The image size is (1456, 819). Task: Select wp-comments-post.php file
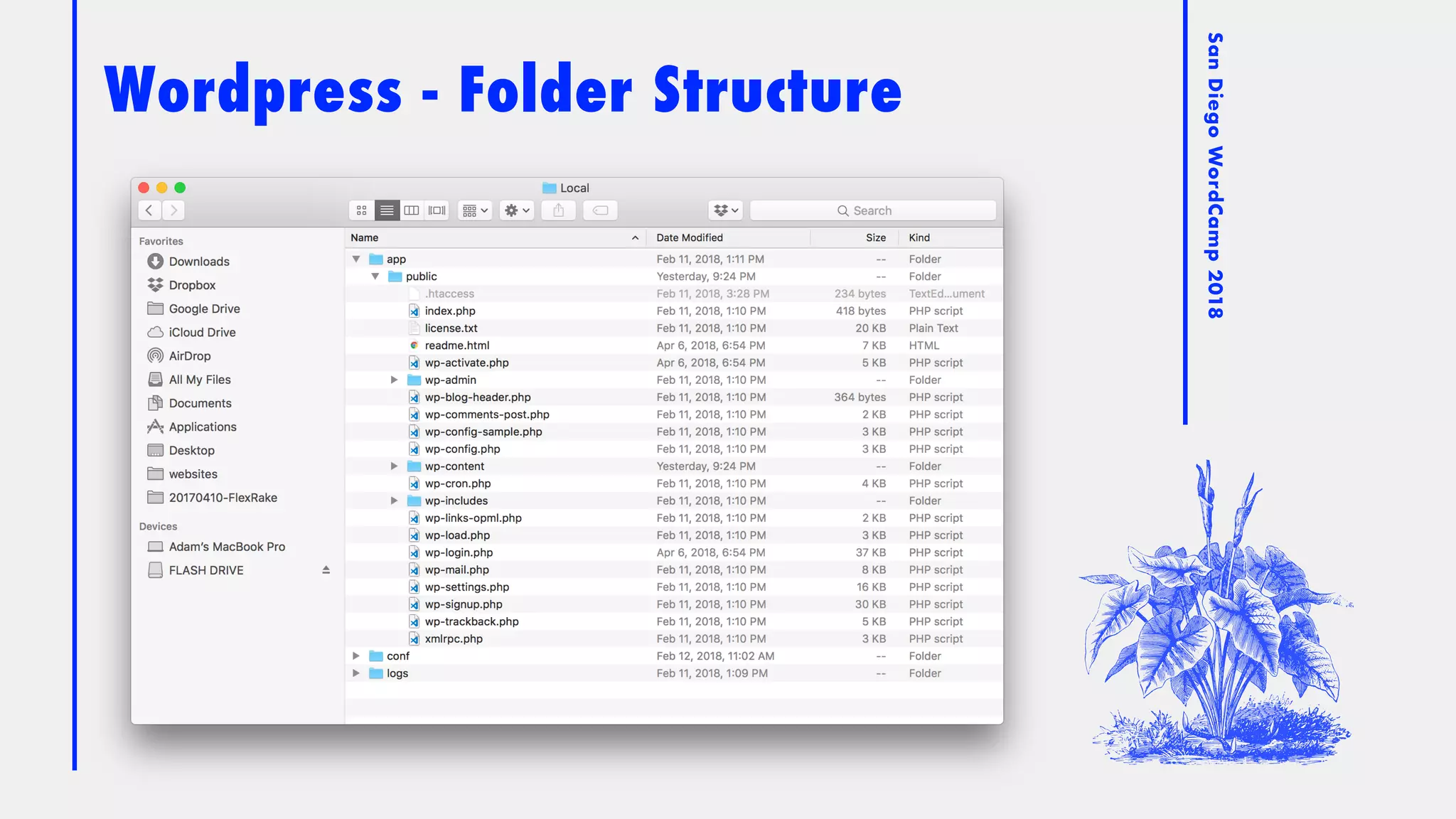[674, 414]
